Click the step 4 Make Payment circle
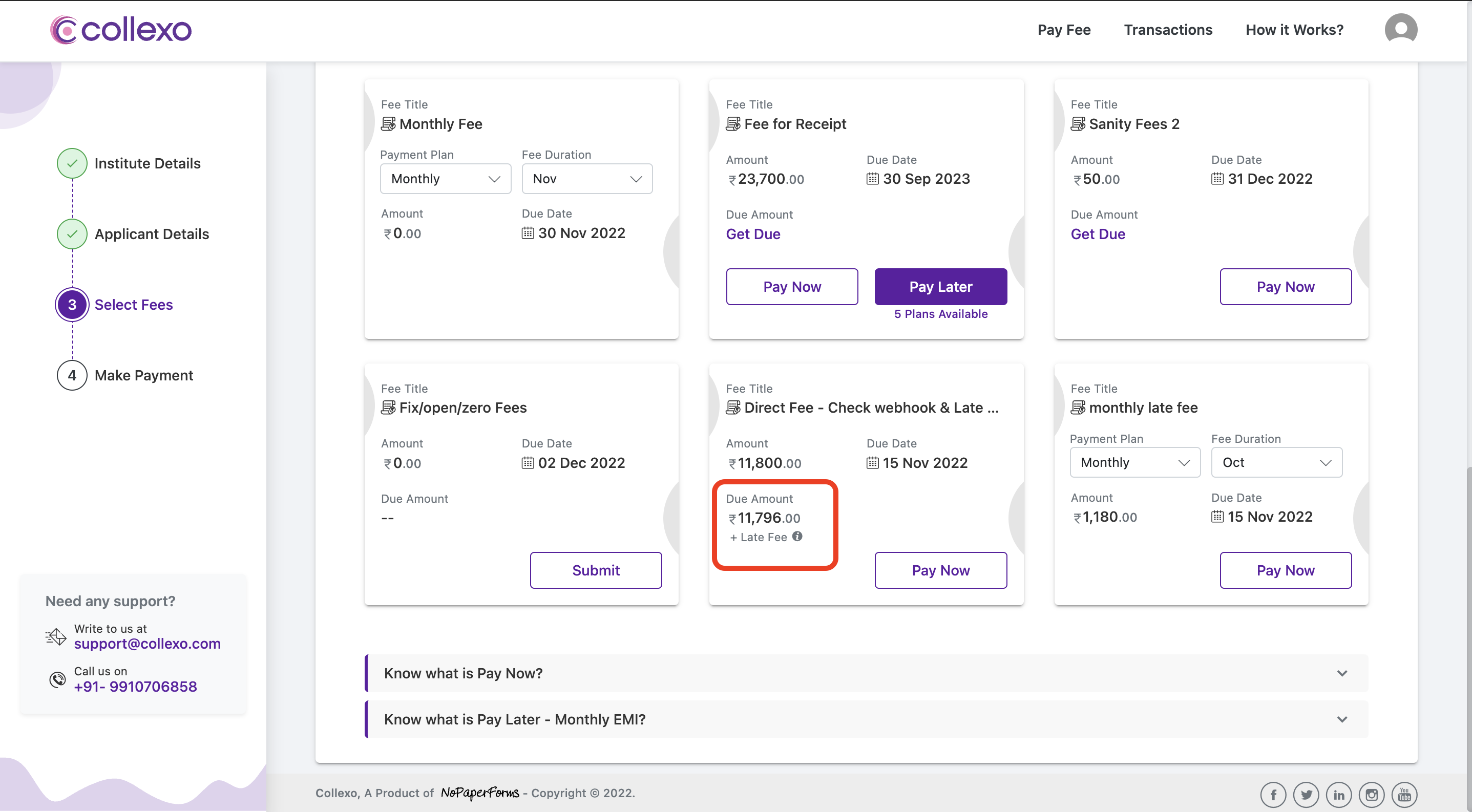The image size is (1472, 812). click(72, 376)
